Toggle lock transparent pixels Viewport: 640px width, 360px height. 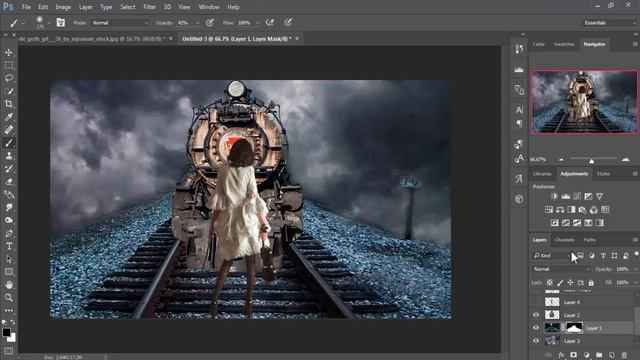tap(550, 282)
